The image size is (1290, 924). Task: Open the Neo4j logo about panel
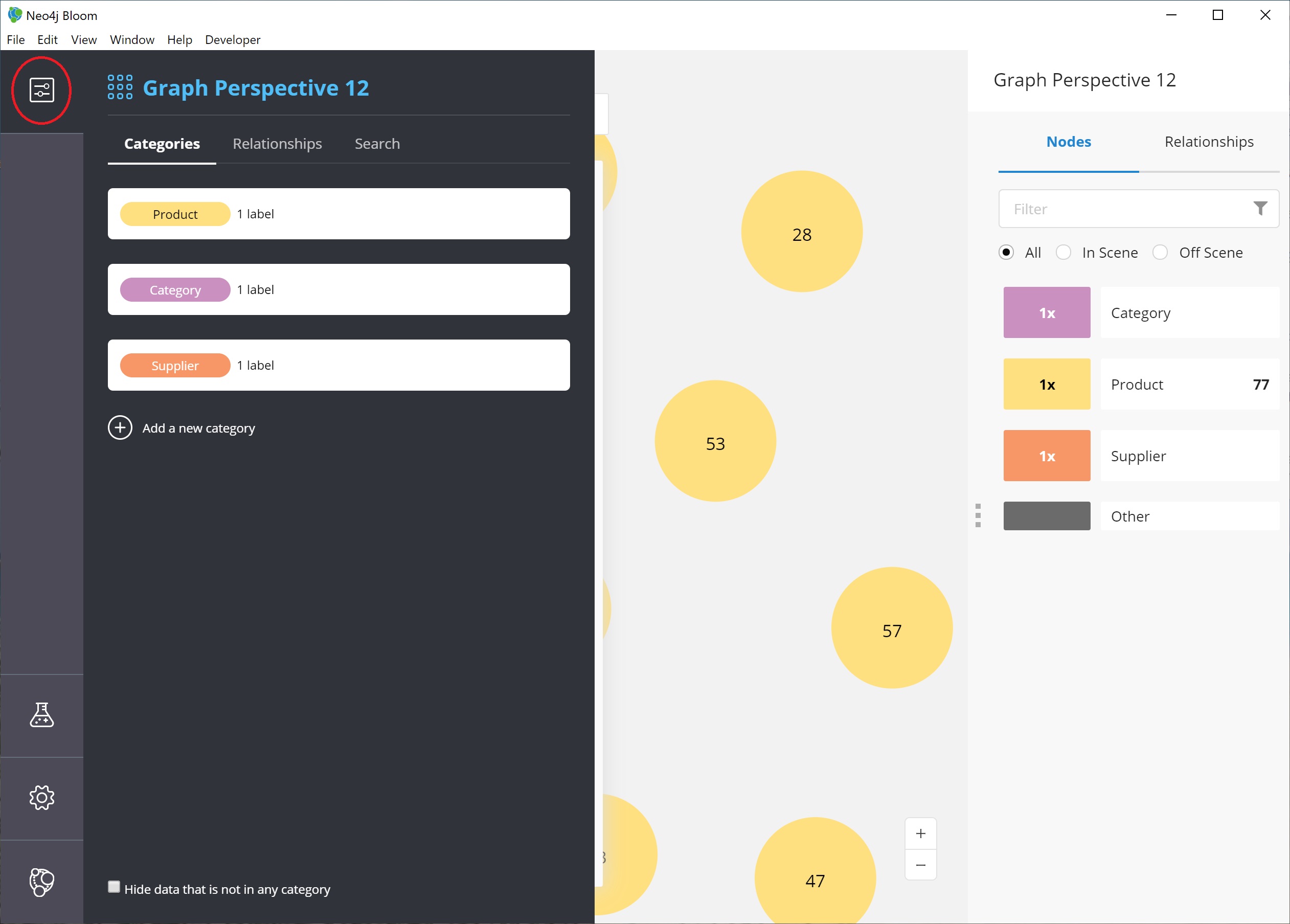41,882
